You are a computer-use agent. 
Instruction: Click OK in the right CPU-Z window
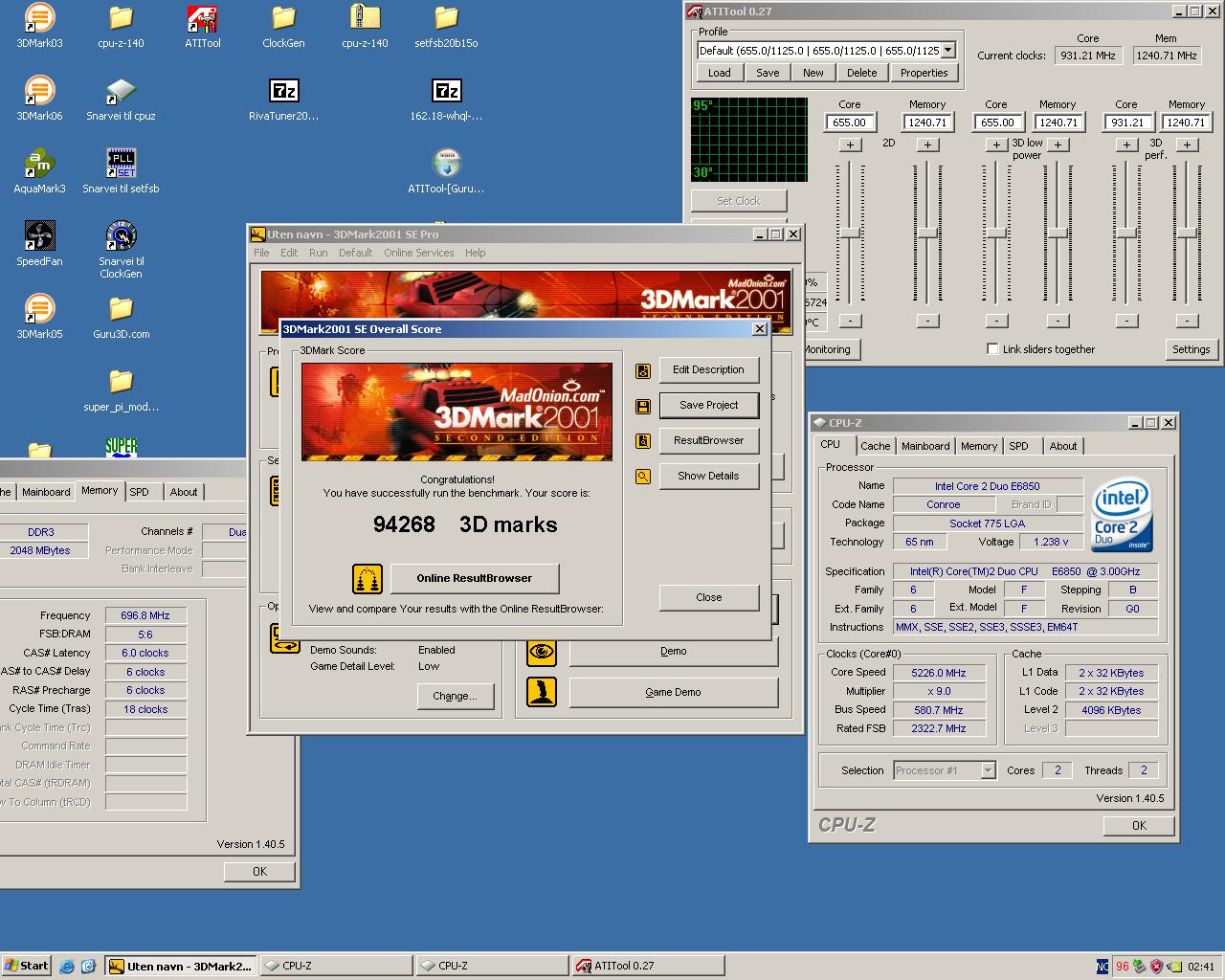pos(1139,825)
